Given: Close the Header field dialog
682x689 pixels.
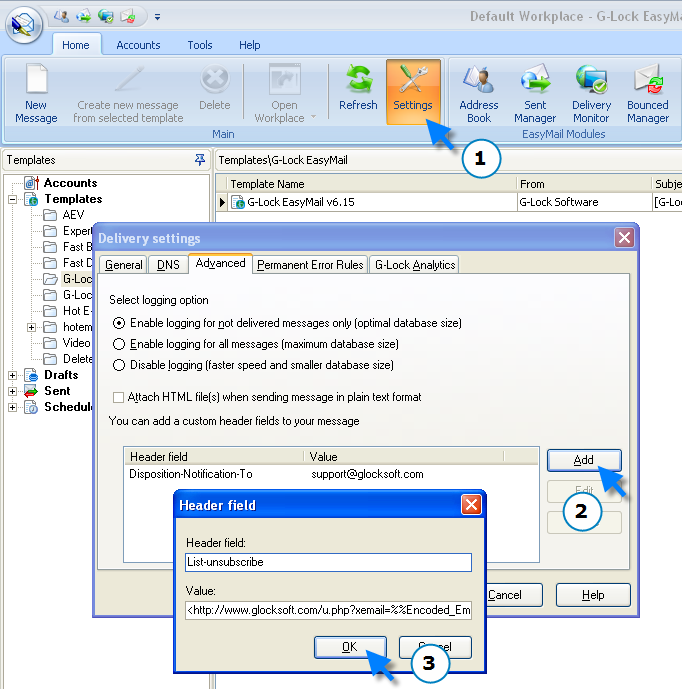Looking at the screenshot, I should point(472,505).
